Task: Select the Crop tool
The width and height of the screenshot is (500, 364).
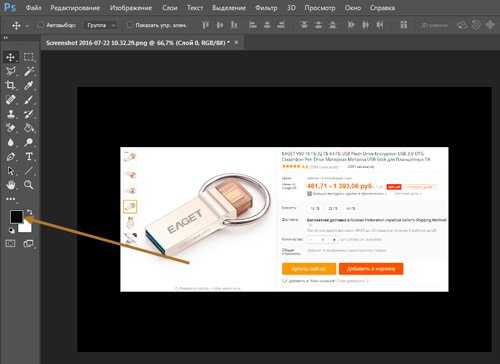Action: [x=11, y=85]
